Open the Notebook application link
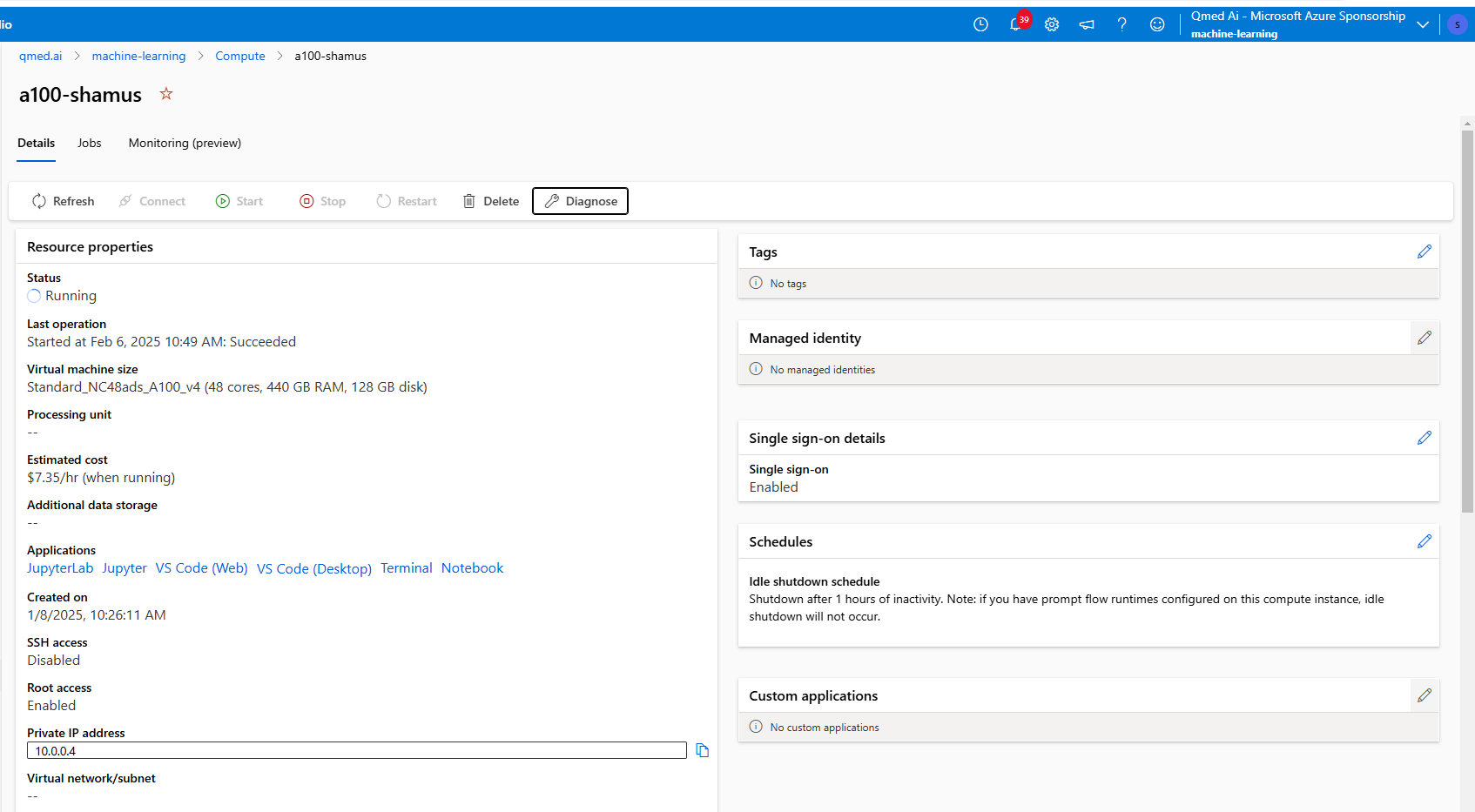The height and width of the screenshot is (812, 1475). point(473,568)
